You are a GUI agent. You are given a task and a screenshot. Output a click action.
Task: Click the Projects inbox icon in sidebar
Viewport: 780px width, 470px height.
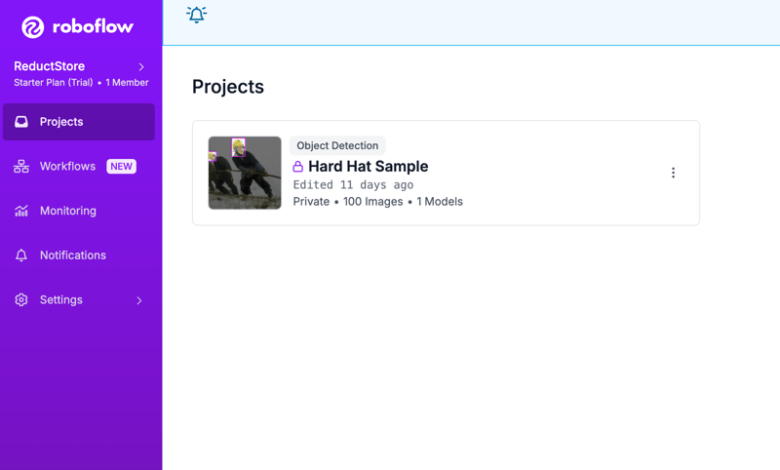point(21,122)
